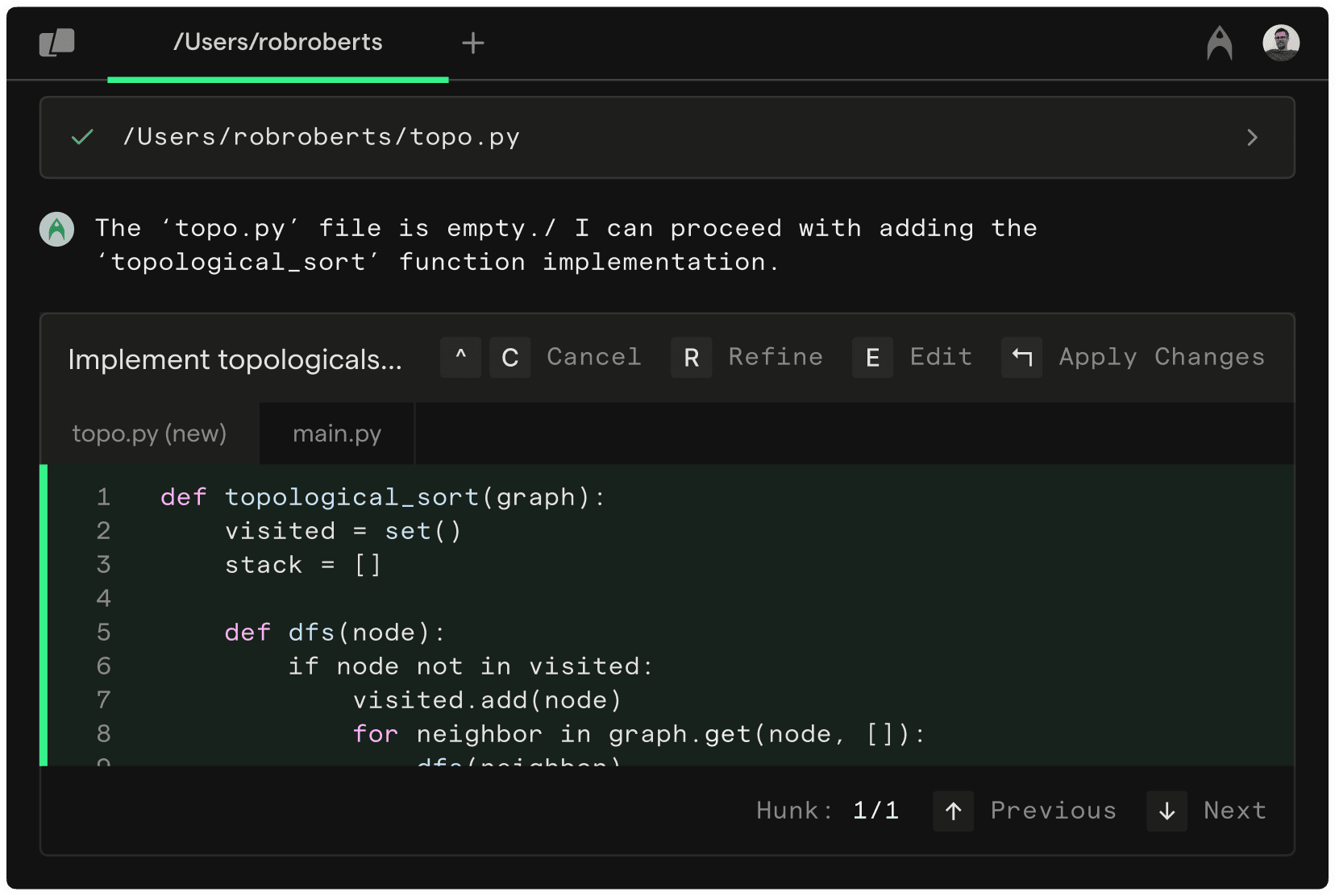Viewport: 1335px width, 896px height.
Task: Open a new tab with the plus icon
Action: tap(473, 43)
